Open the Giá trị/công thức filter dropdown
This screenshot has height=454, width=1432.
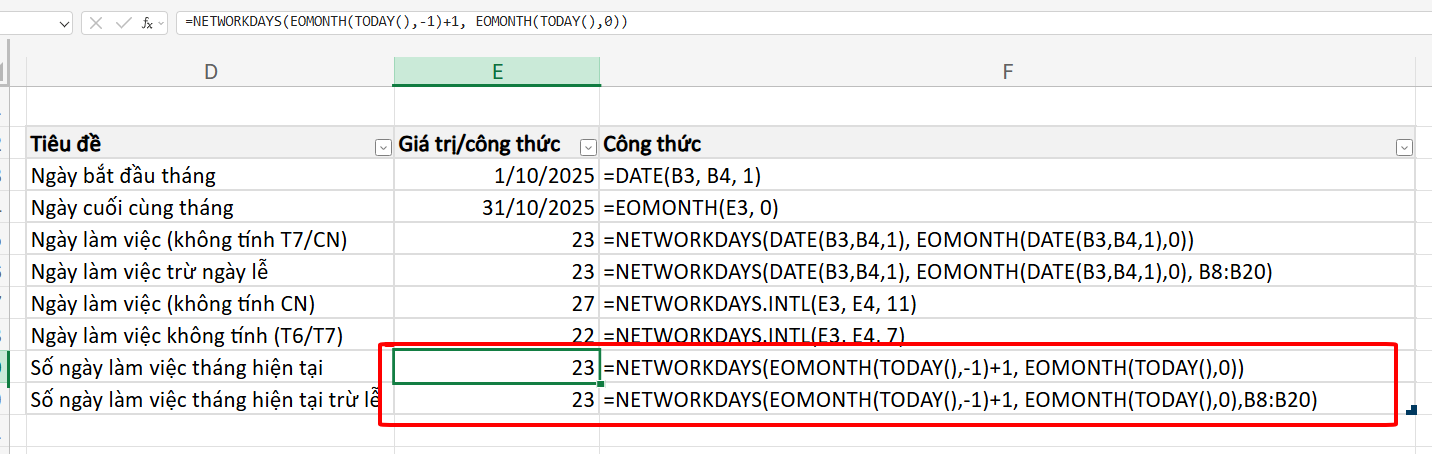588,147
